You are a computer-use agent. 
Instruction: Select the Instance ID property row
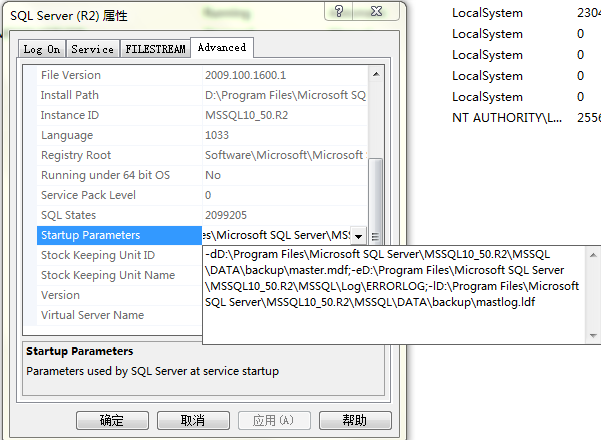click(x=202, y=115)
